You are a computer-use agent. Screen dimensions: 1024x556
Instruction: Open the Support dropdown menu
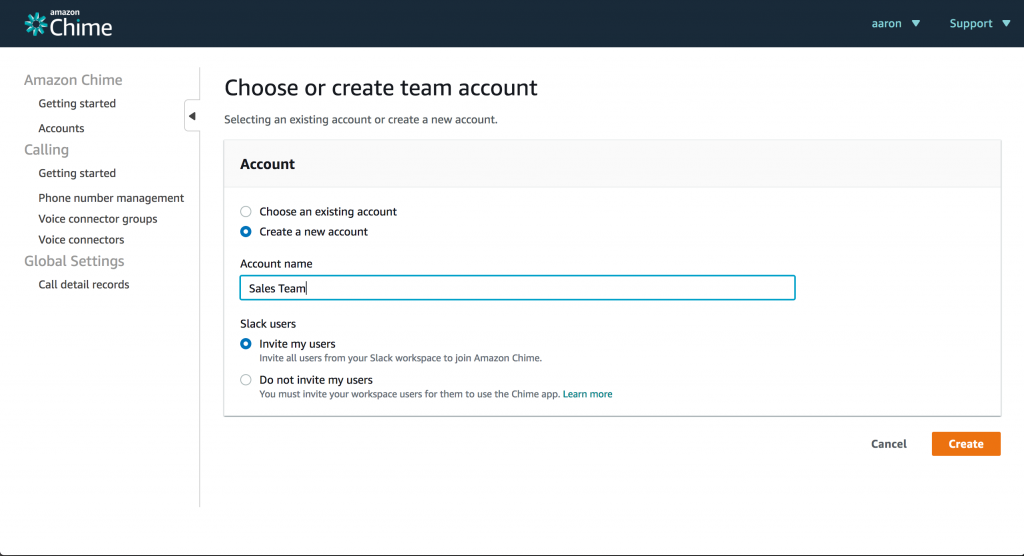[980, 24]
